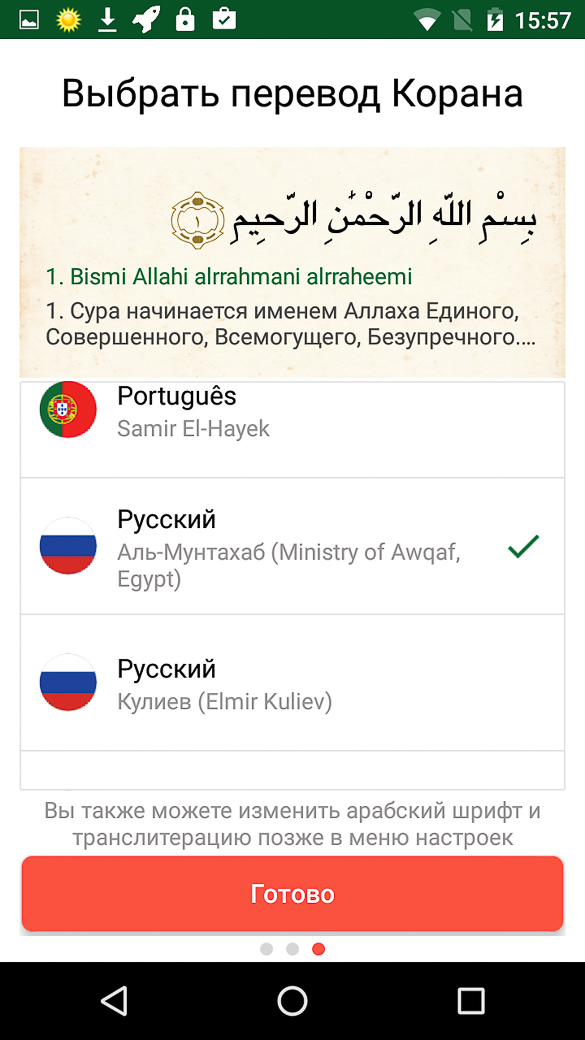Tap the Android home circle icon
The image size is (585, 1040).
click(x=292, y=1000)
